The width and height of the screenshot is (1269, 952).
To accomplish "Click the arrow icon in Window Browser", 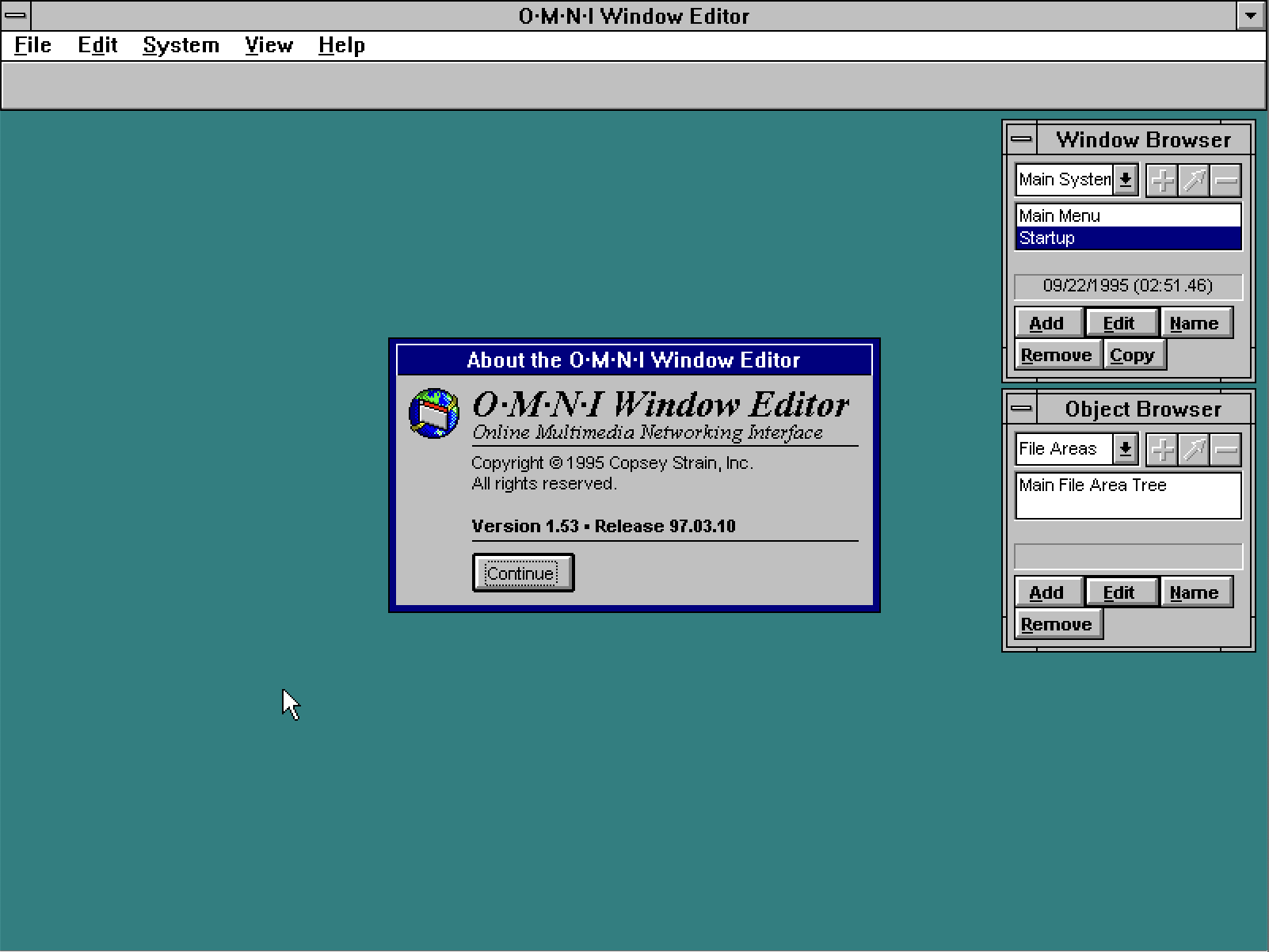I will pyautogui.click(x=1194, y=181).
